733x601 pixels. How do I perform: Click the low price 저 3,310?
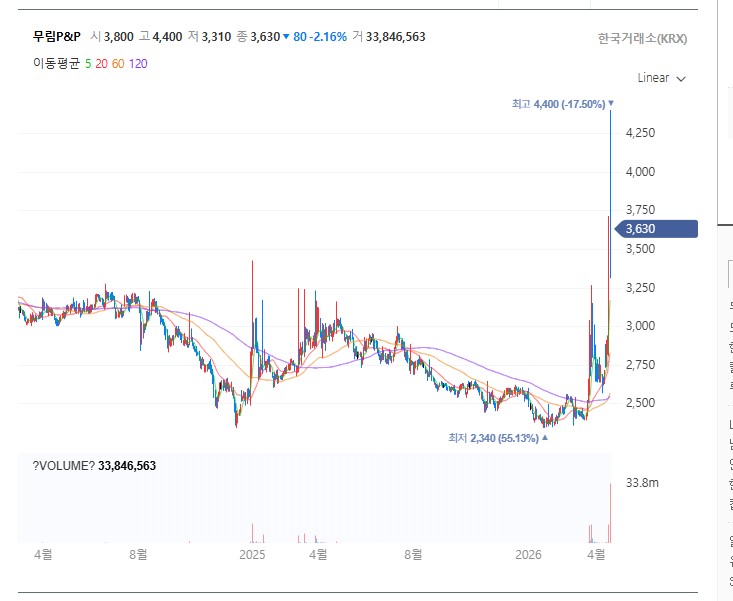tap(209, 36)
